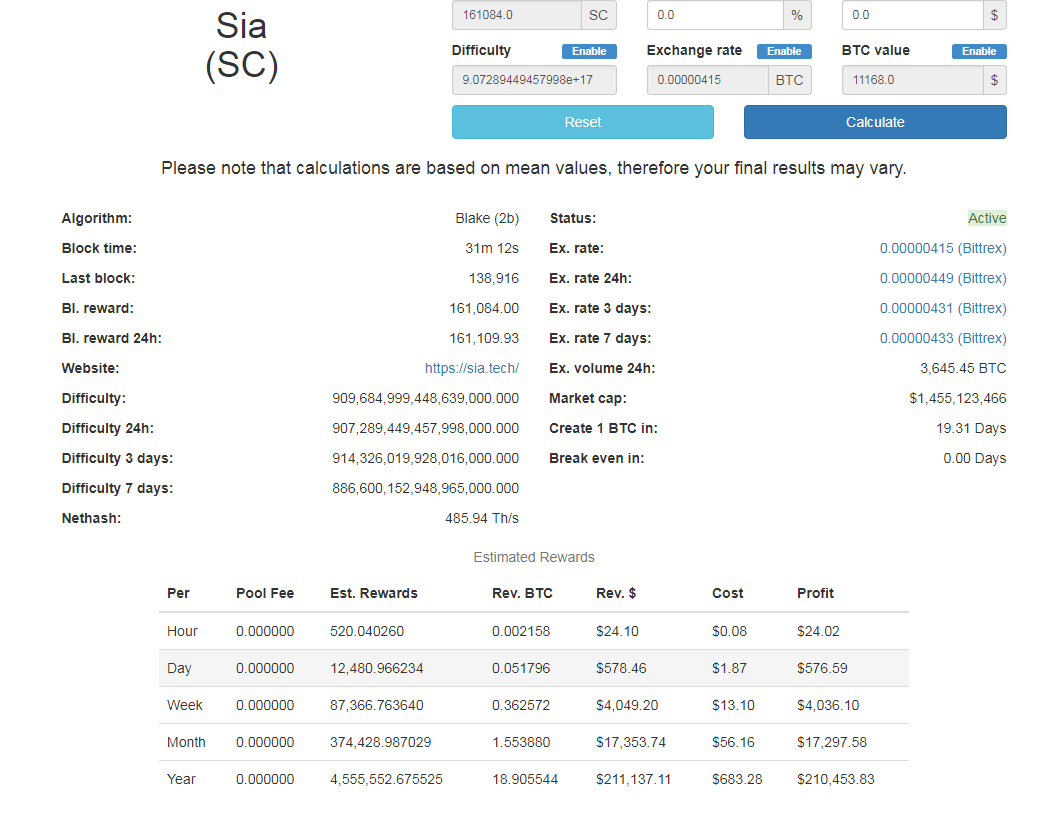This screenshot has width=1050, height=814.
Task: Select the Ex. volume 24h value 3,645.45 BTC
Action: tap(963, 368)
